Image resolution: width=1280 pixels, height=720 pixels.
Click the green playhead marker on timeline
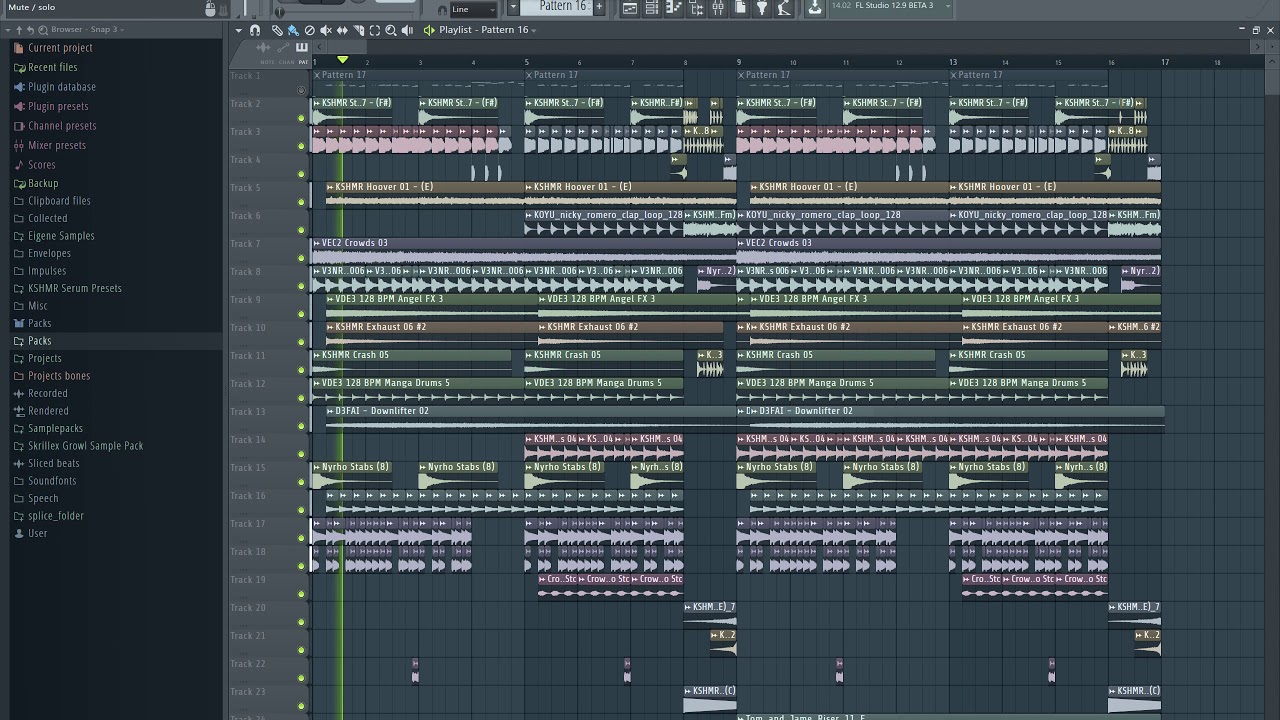coord(342,60)
